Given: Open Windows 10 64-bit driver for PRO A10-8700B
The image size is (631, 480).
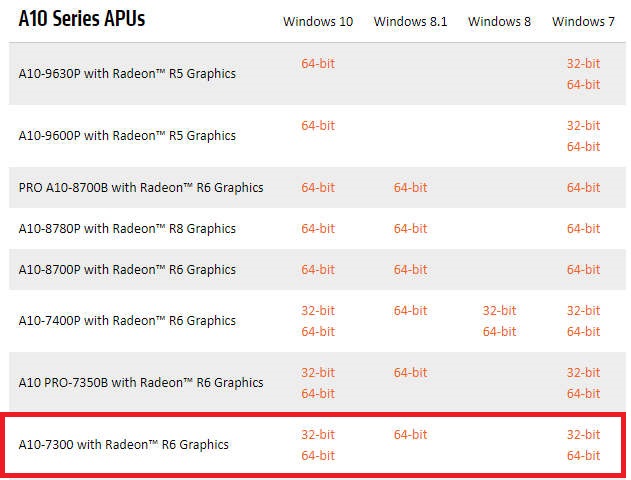Looking at the screenshot, I should click(318, 187).
